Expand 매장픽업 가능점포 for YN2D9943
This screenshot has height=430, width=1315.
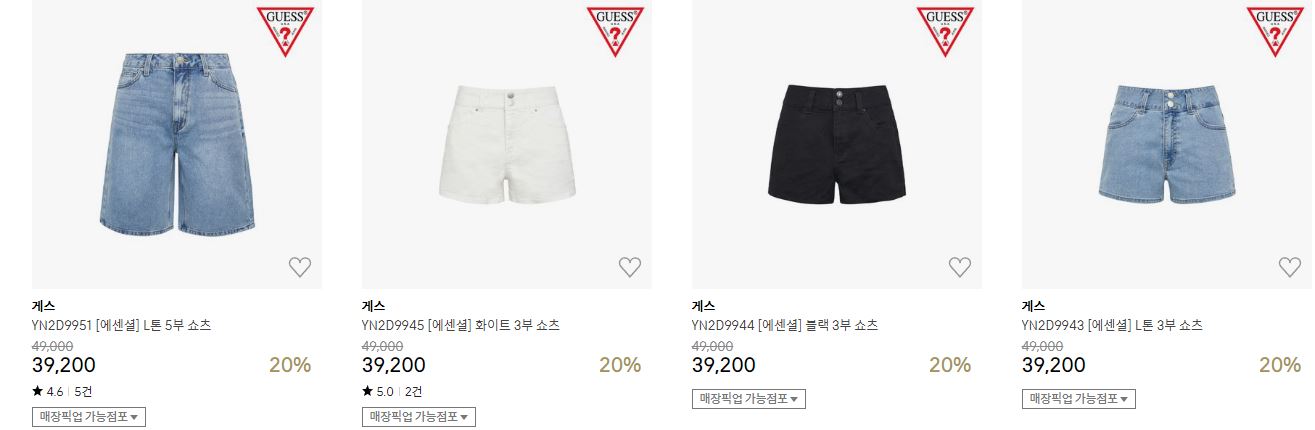(x=1079, y=399)
